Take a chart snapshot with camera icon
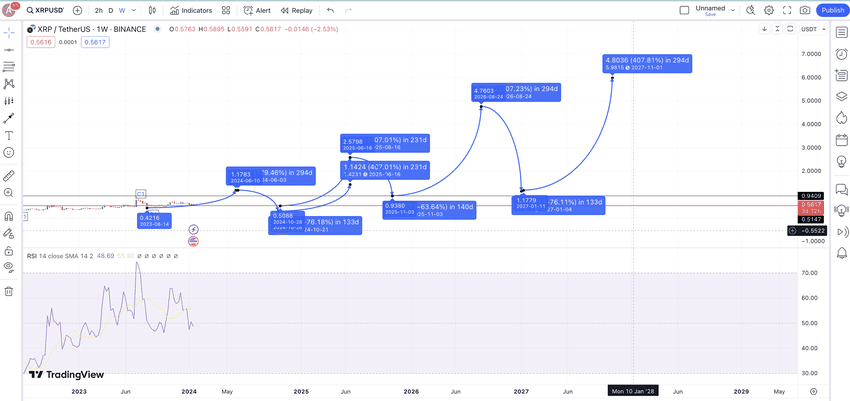The width and height of the screenshot is (850, 401). click(805, 10)
